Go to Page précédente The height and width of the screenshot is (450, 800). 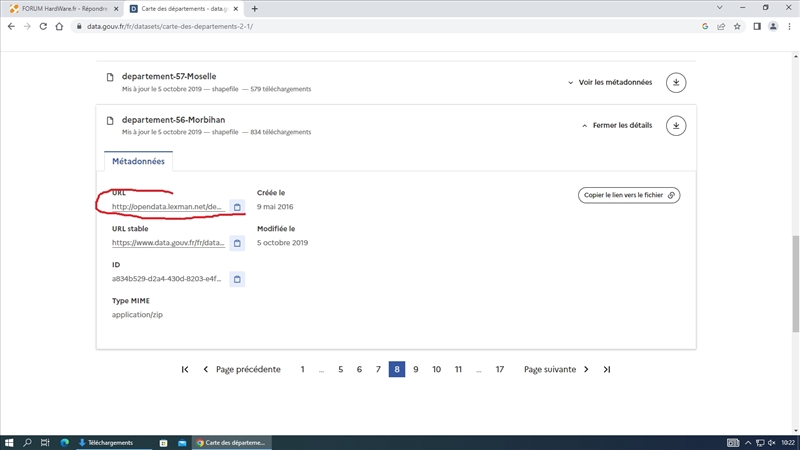242,369
